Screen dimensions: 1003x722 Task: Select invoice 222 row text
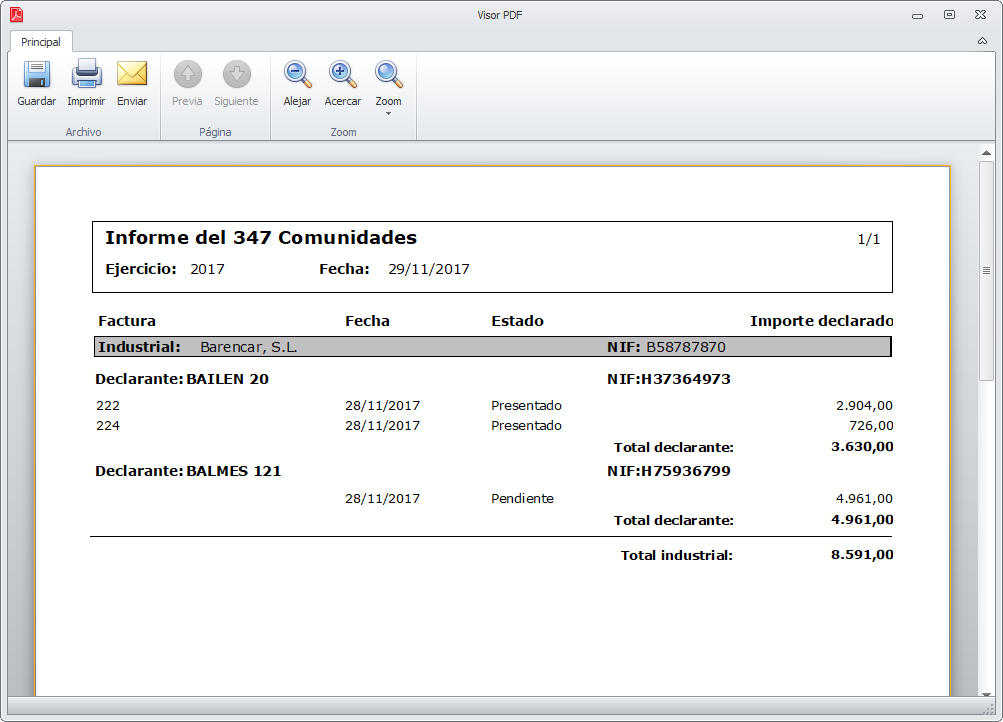click(x=108, y=406)
